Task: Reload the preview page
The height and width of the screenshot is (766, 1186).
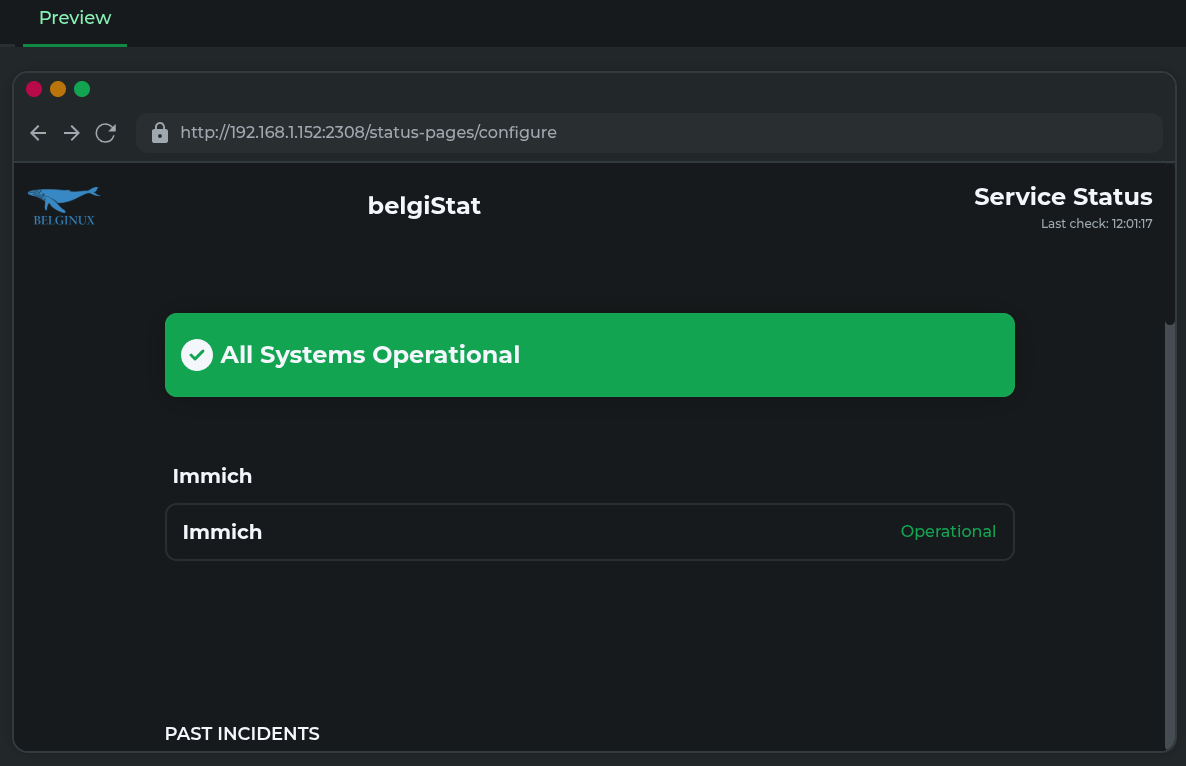Action: (106, 133)
